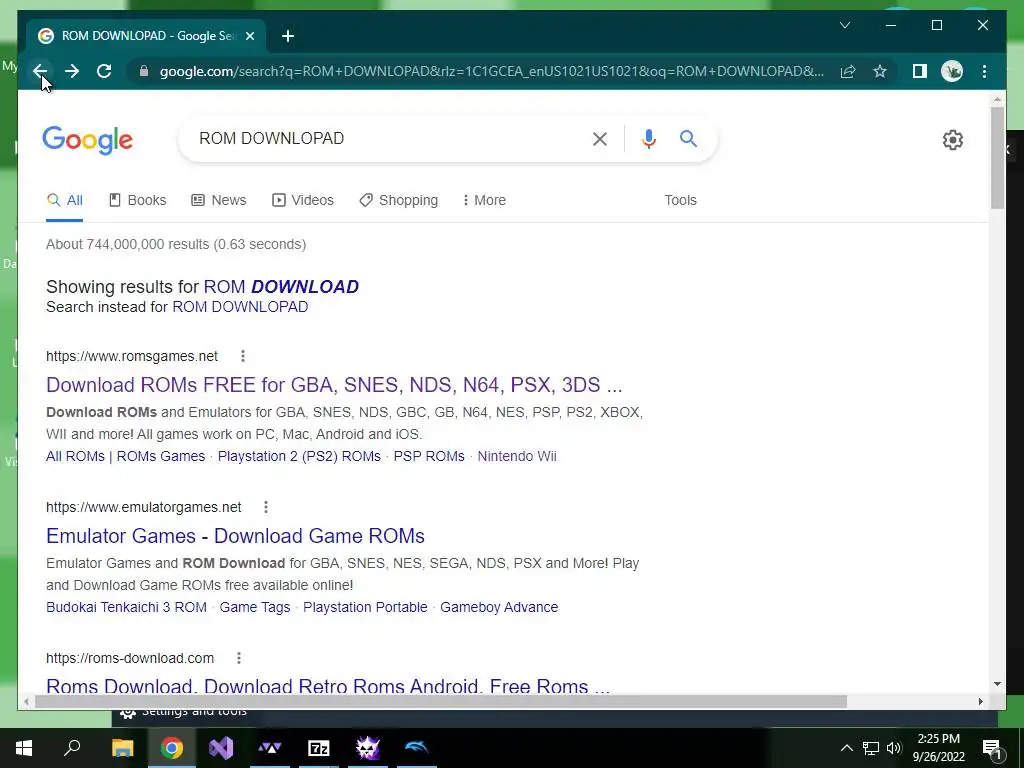Viewport: 1024px width, 768px height.
Task: Bookmark this tab with the star icon
Action: click(880, 71)
